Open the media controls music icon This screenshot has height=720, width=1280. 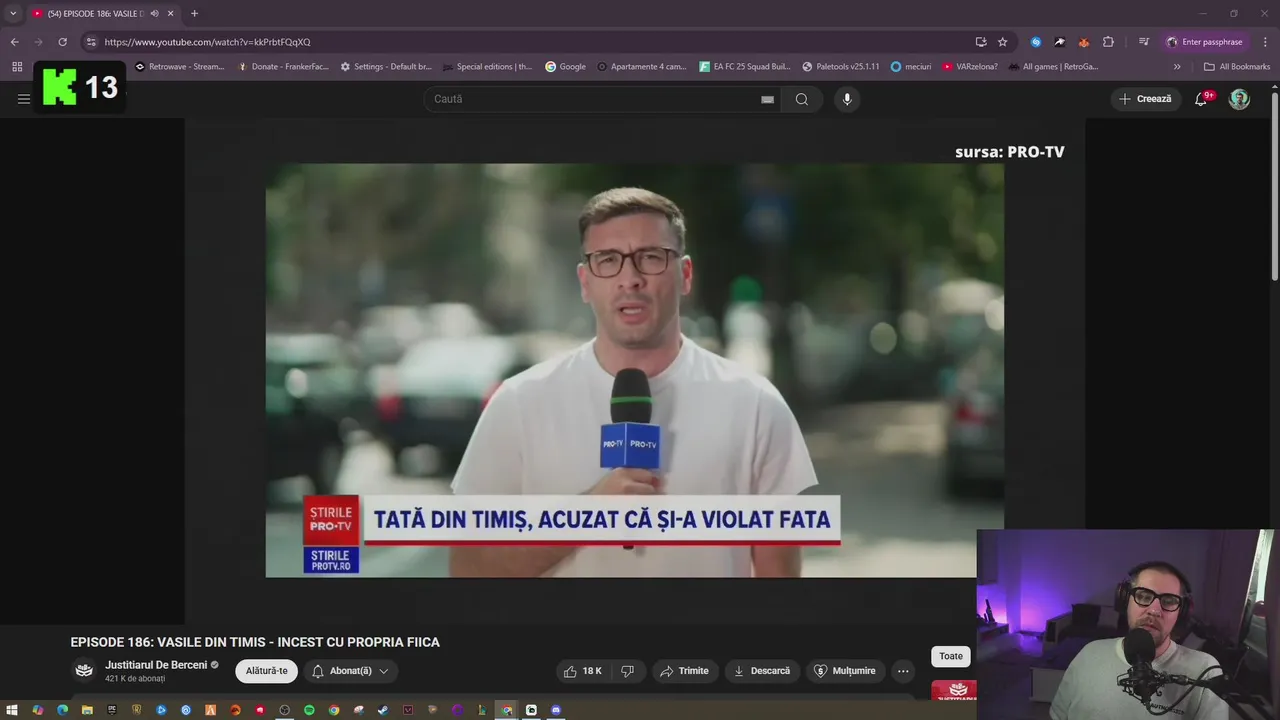[1144, 42]
